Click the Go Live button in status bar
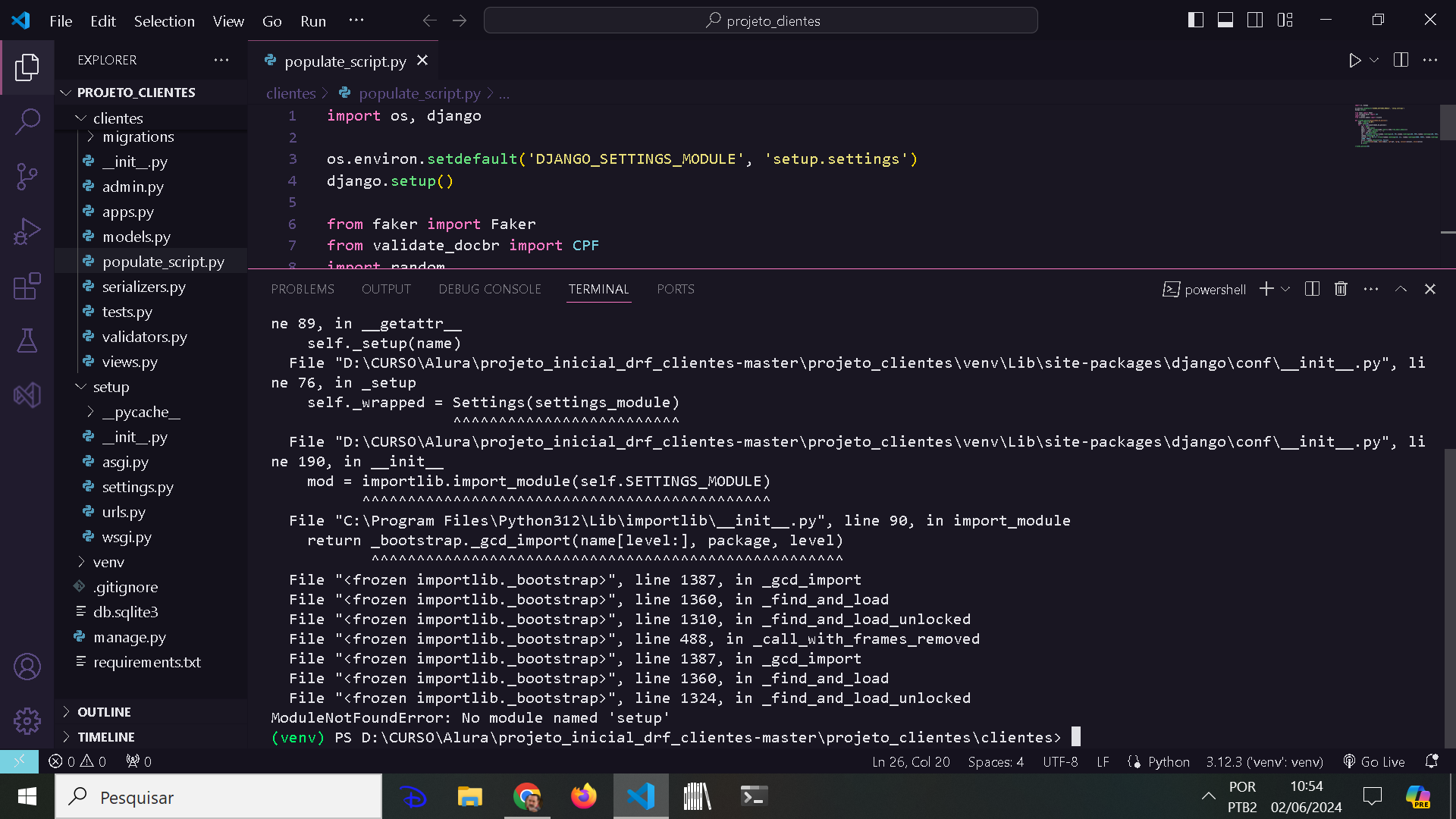 coord(1383,761)
